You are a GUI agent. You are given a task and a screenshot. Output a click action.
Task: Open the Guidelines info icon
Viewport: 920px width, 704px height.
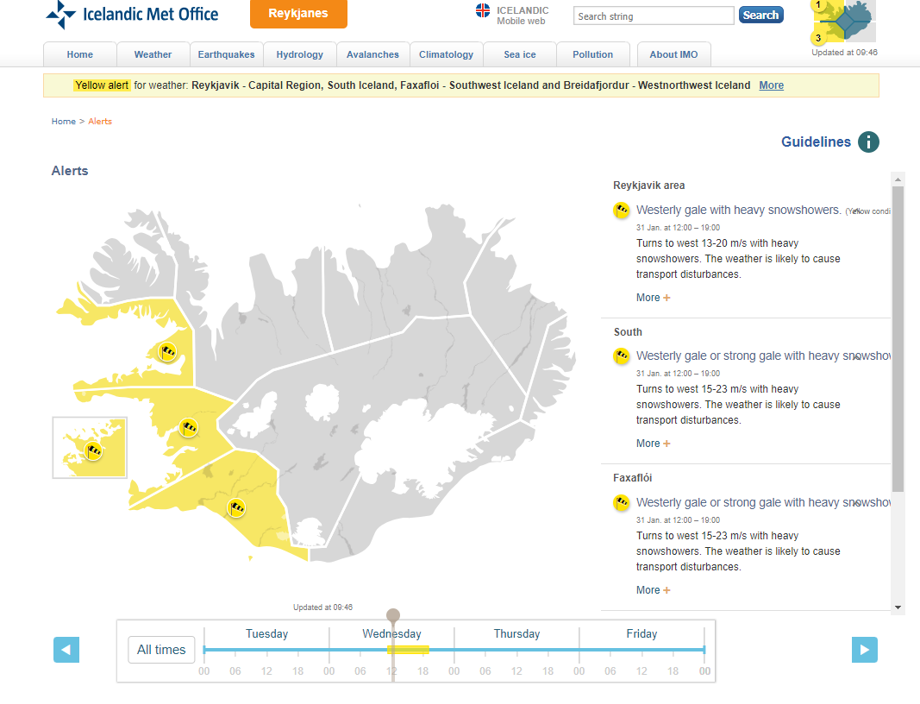[x=868, y=141]
